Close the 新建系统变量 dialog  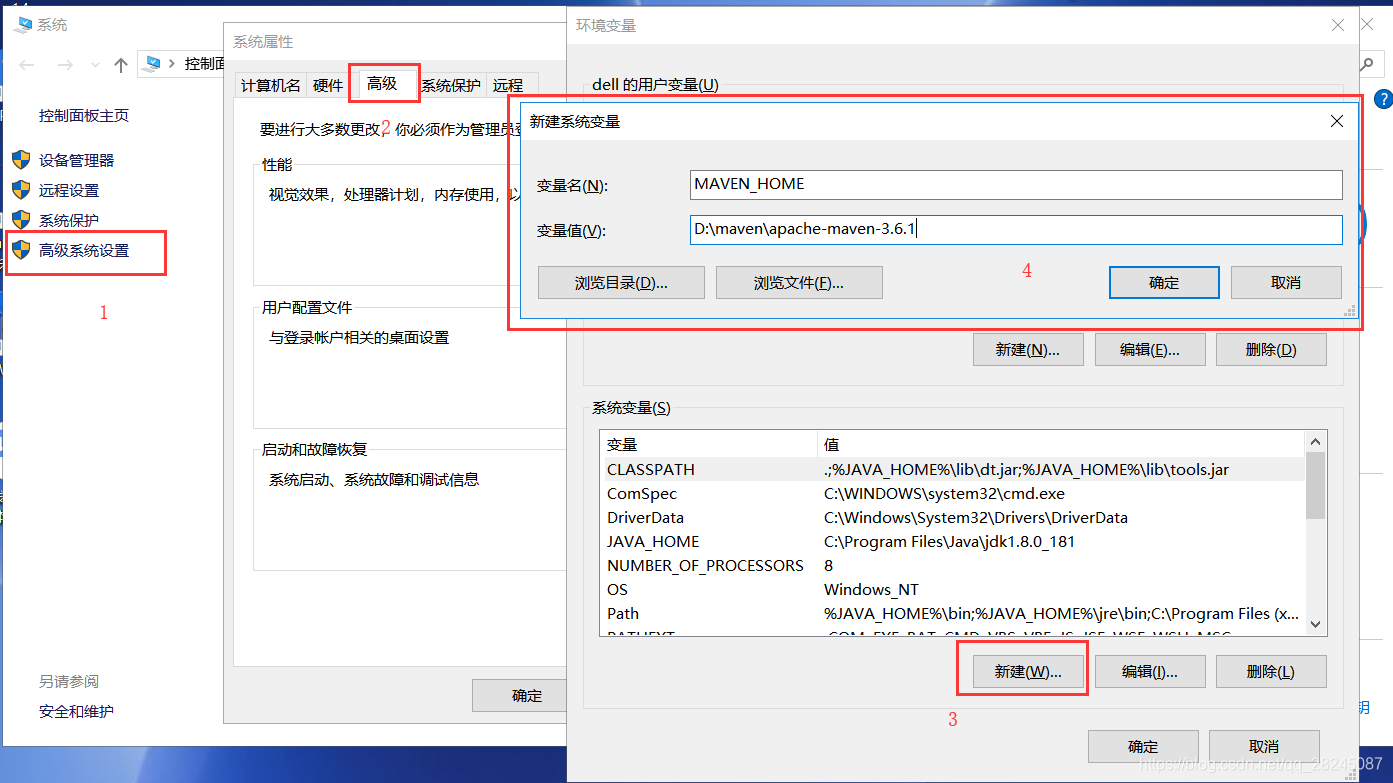pyautogui.click(x=1337, y=121)
